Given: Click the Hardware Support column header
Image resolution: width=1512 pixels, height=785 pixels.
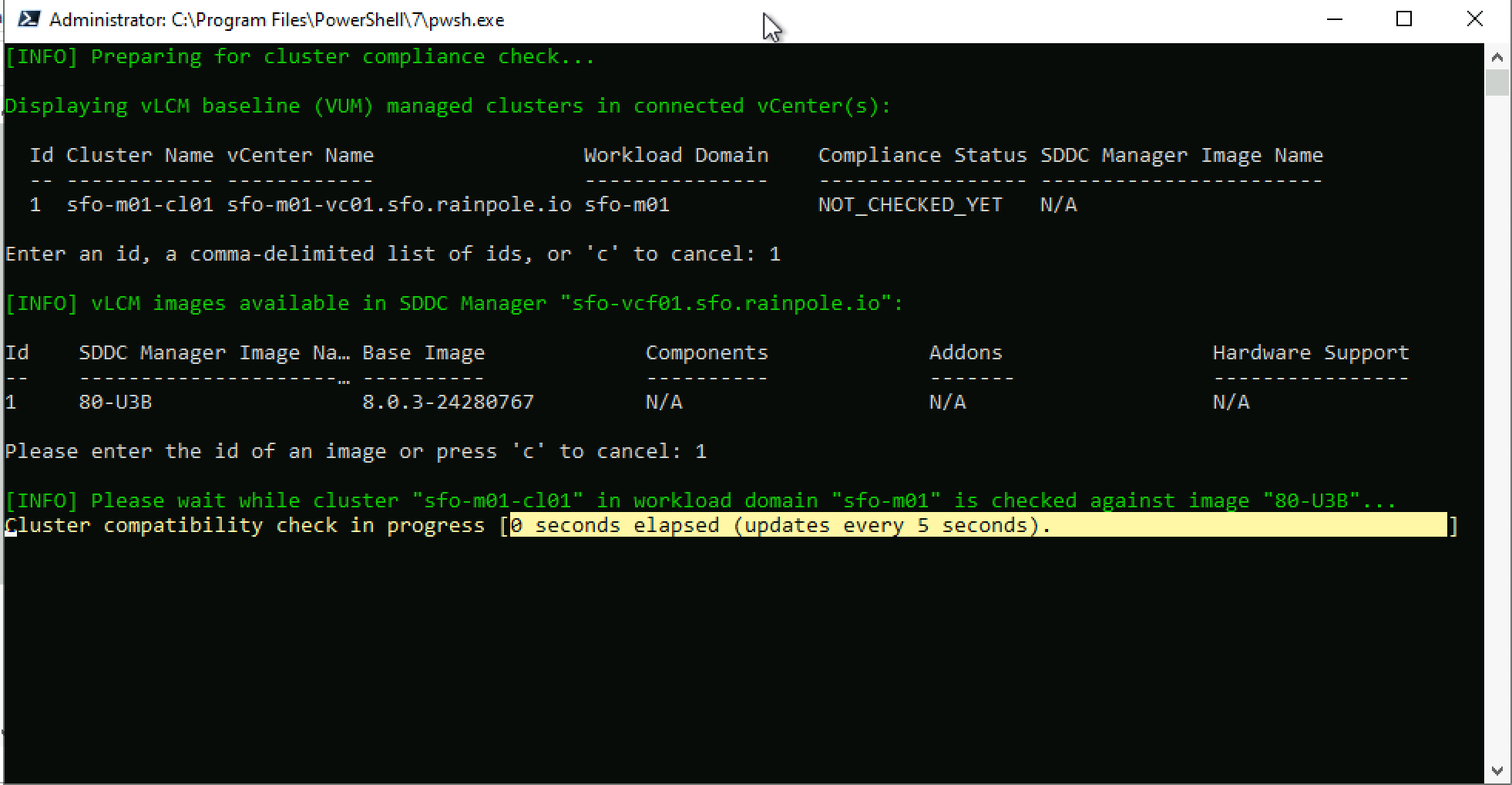Looking at the screenshot, I should (1310, 353).
